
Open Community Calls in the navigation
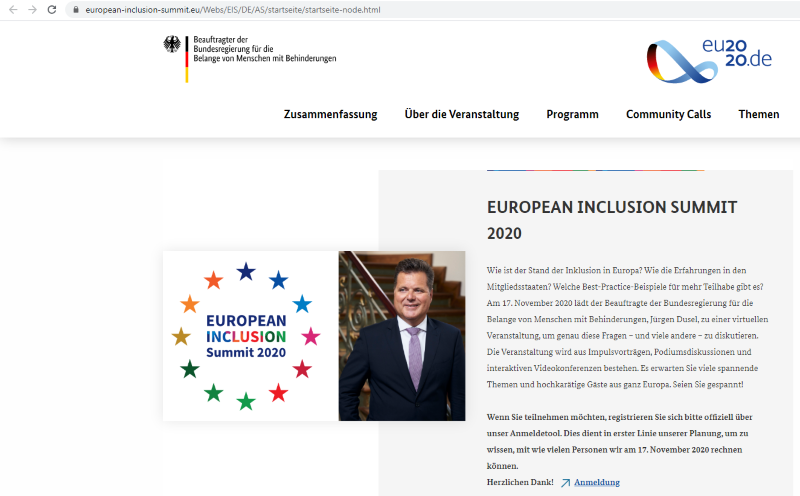(668, 114)
